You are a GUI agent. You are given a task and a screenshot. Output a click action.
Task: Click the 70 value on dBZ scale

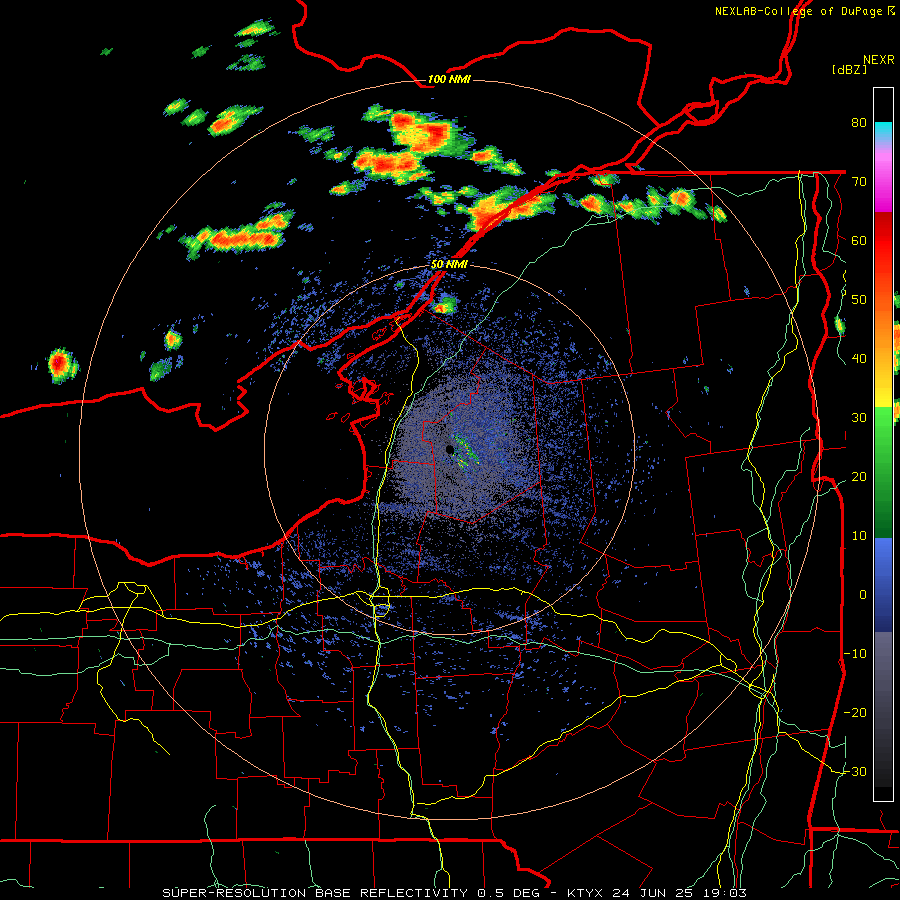pos(859,182)
